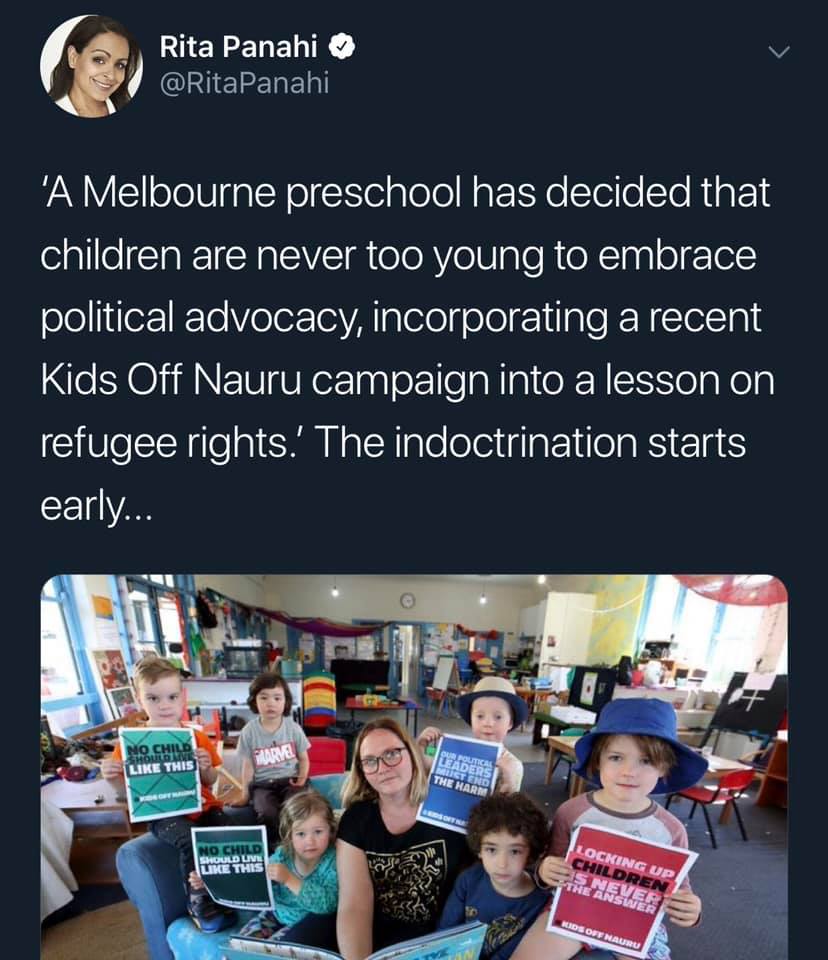Click the blue verified badge
The image size is (828, 960).
click(x=342, y=47)
